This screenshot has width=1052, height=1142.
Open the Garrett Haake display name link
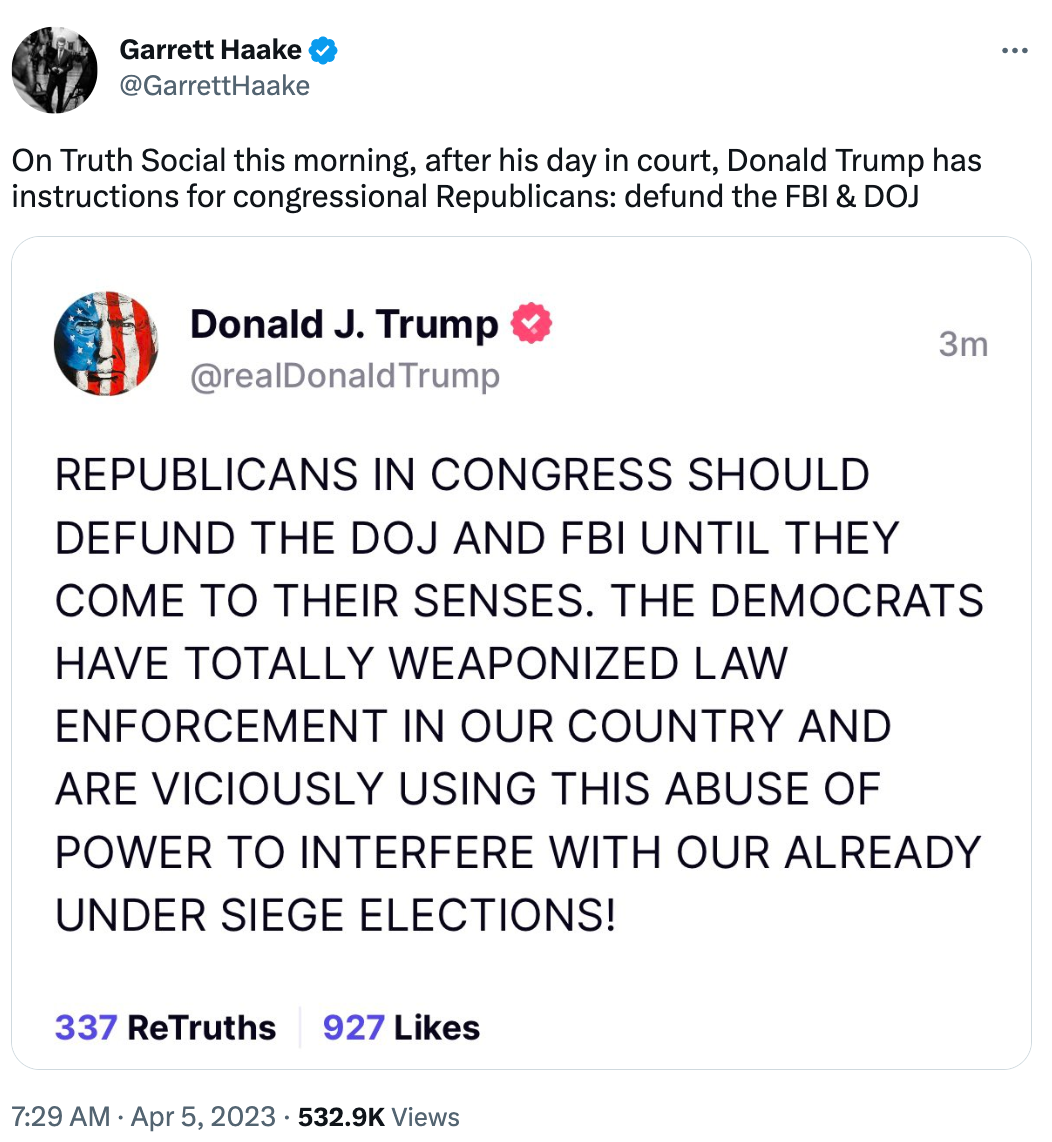tap(210, 49)
